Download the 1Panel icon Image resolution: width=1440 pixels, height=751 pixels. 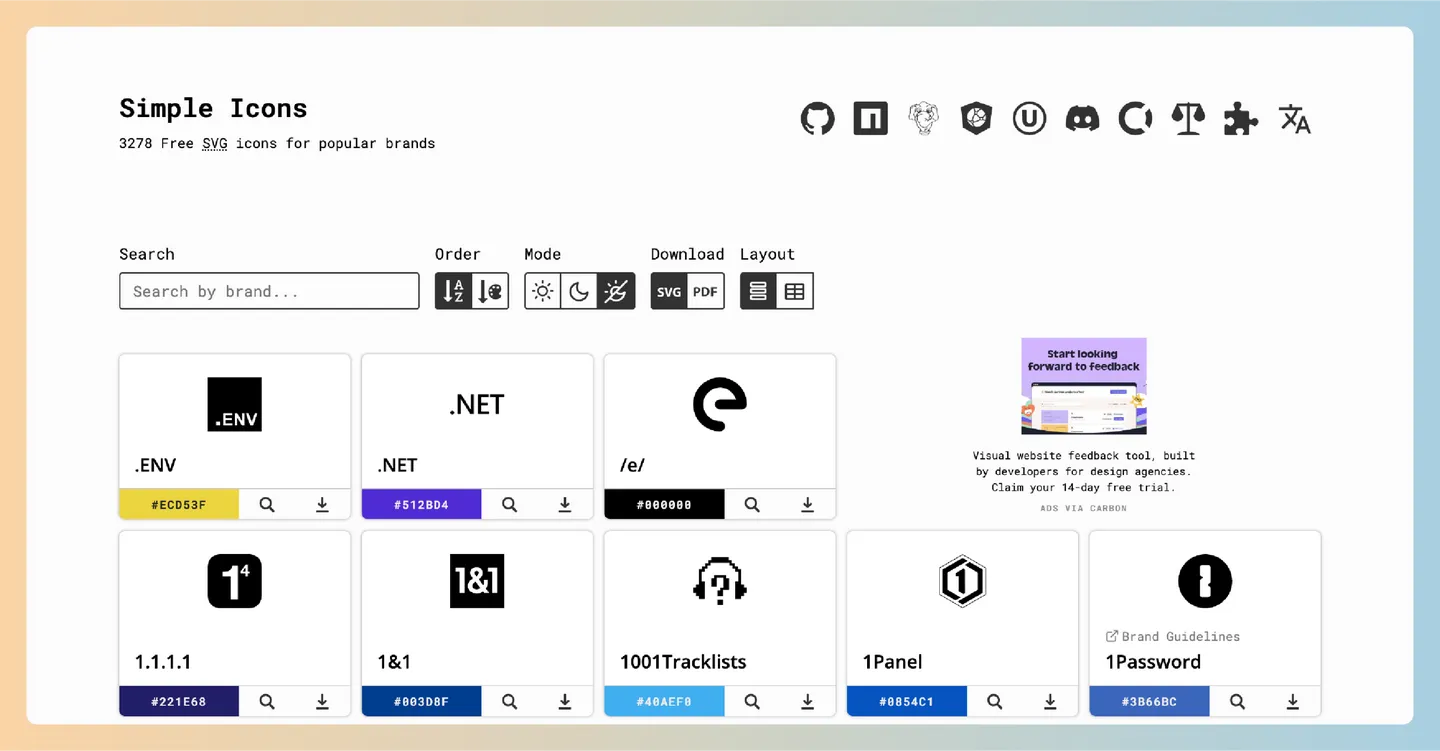click(x=1050, y=702)
